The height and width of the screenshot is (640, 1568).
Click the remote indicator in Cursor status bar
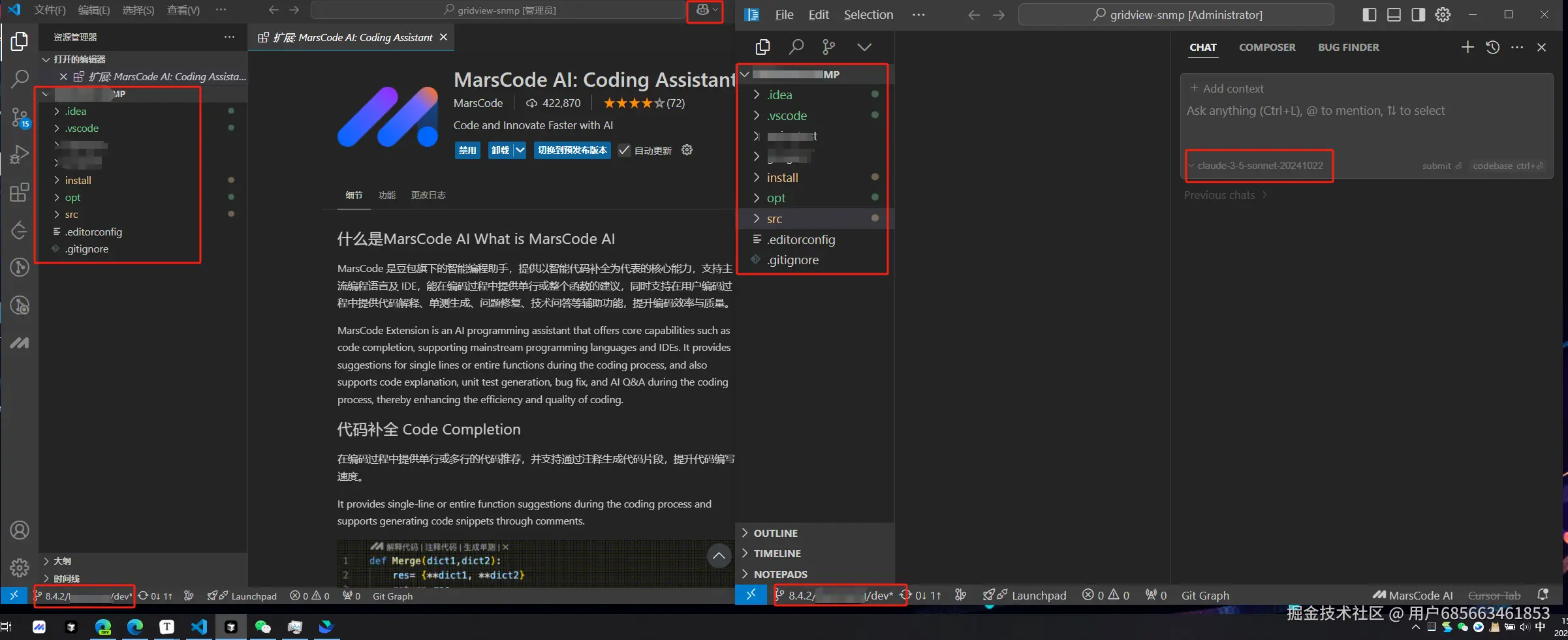[x=751, y=595]
